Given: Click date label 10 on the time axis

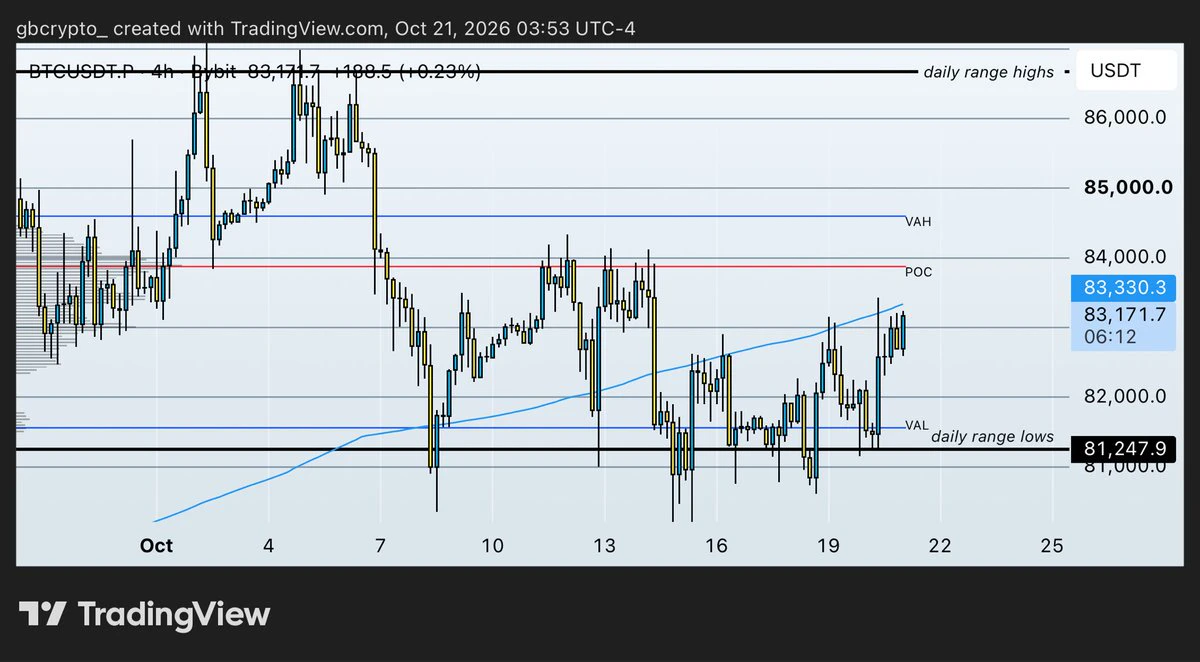Looking at the screenshot, I should tap(491, 545).
